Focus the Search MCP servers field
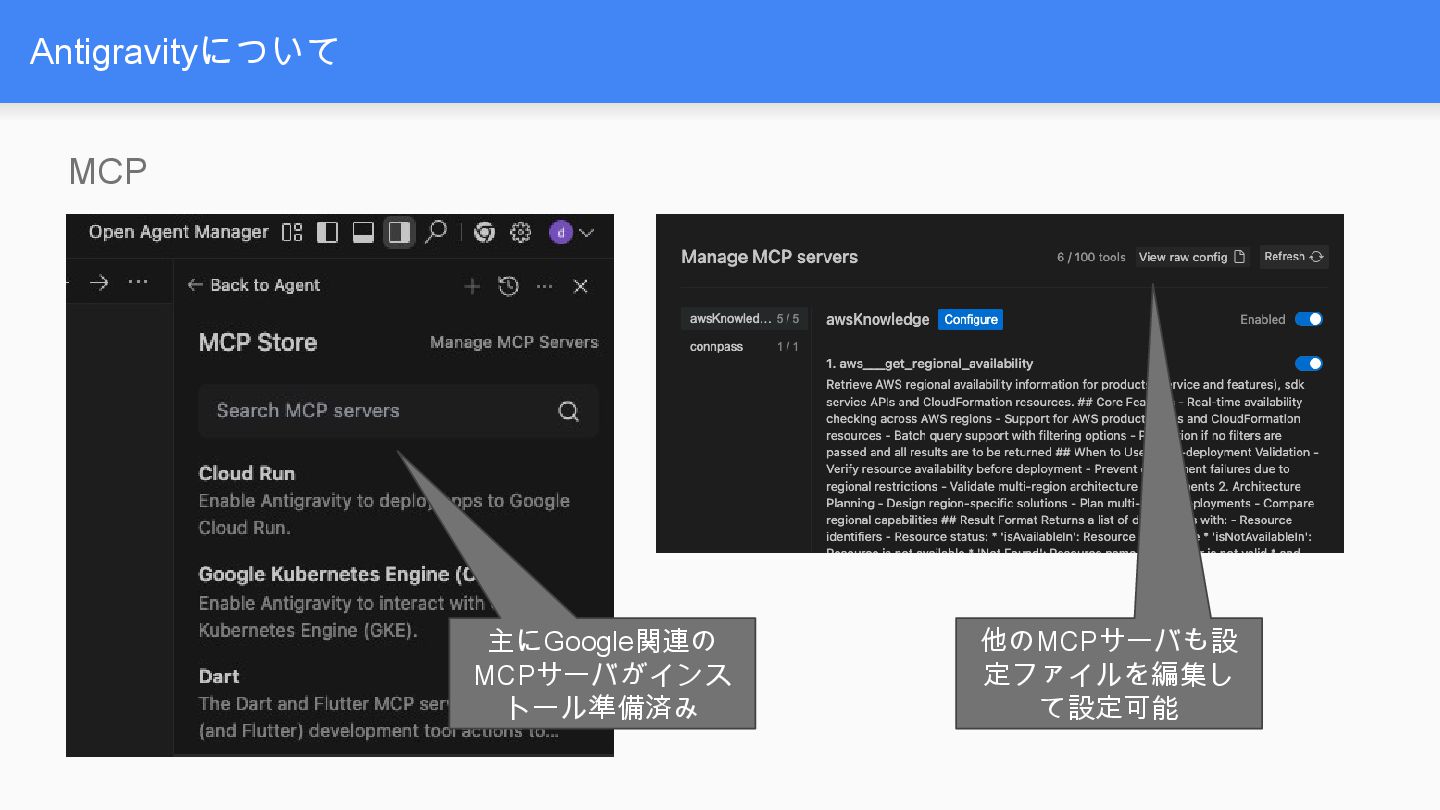The image size is (1440, 810). coord(398,411)
